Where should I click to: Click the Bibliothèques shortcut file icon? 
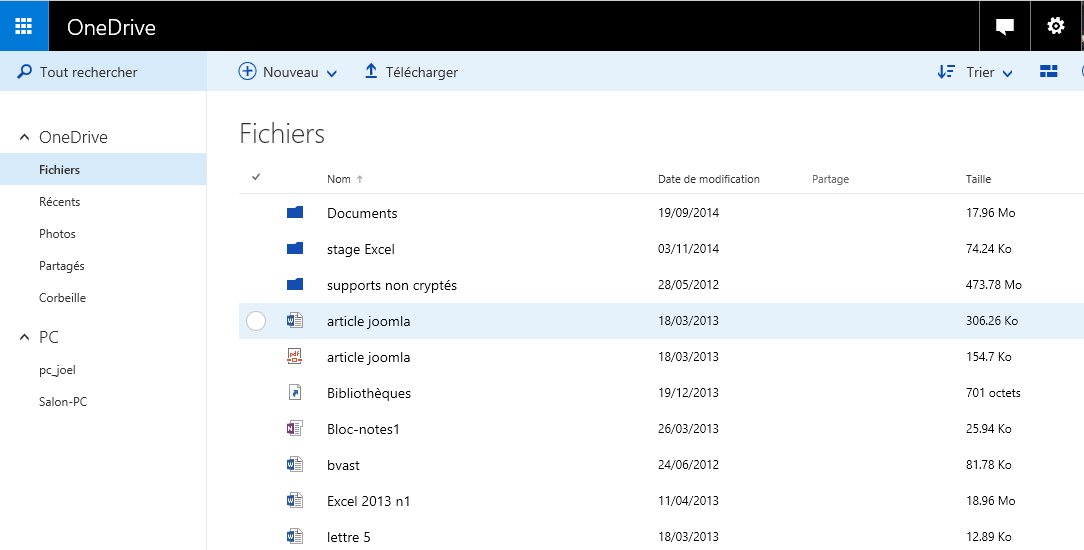(295, 392)
